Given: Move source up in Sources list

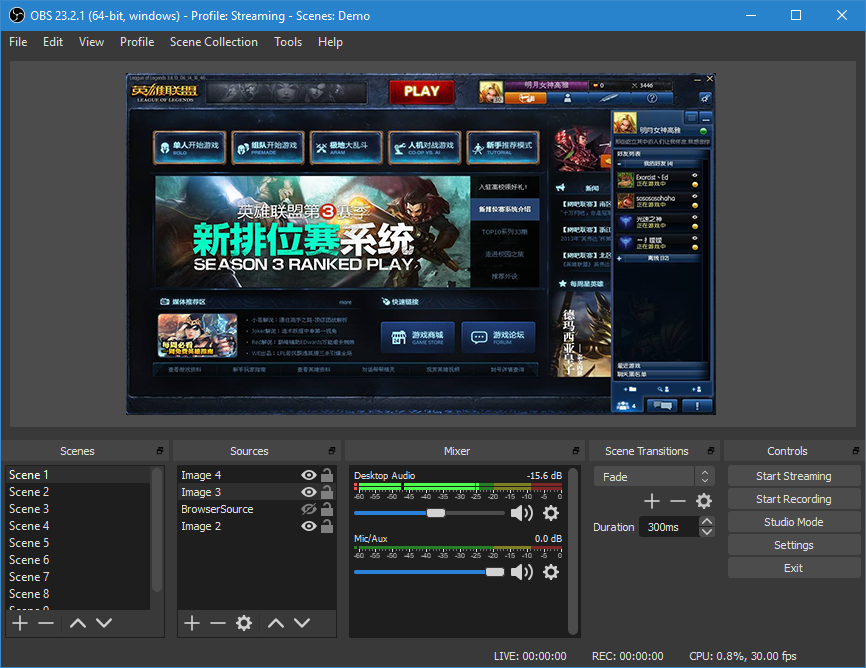Looking at the screenshot, I should pos(276,623).
